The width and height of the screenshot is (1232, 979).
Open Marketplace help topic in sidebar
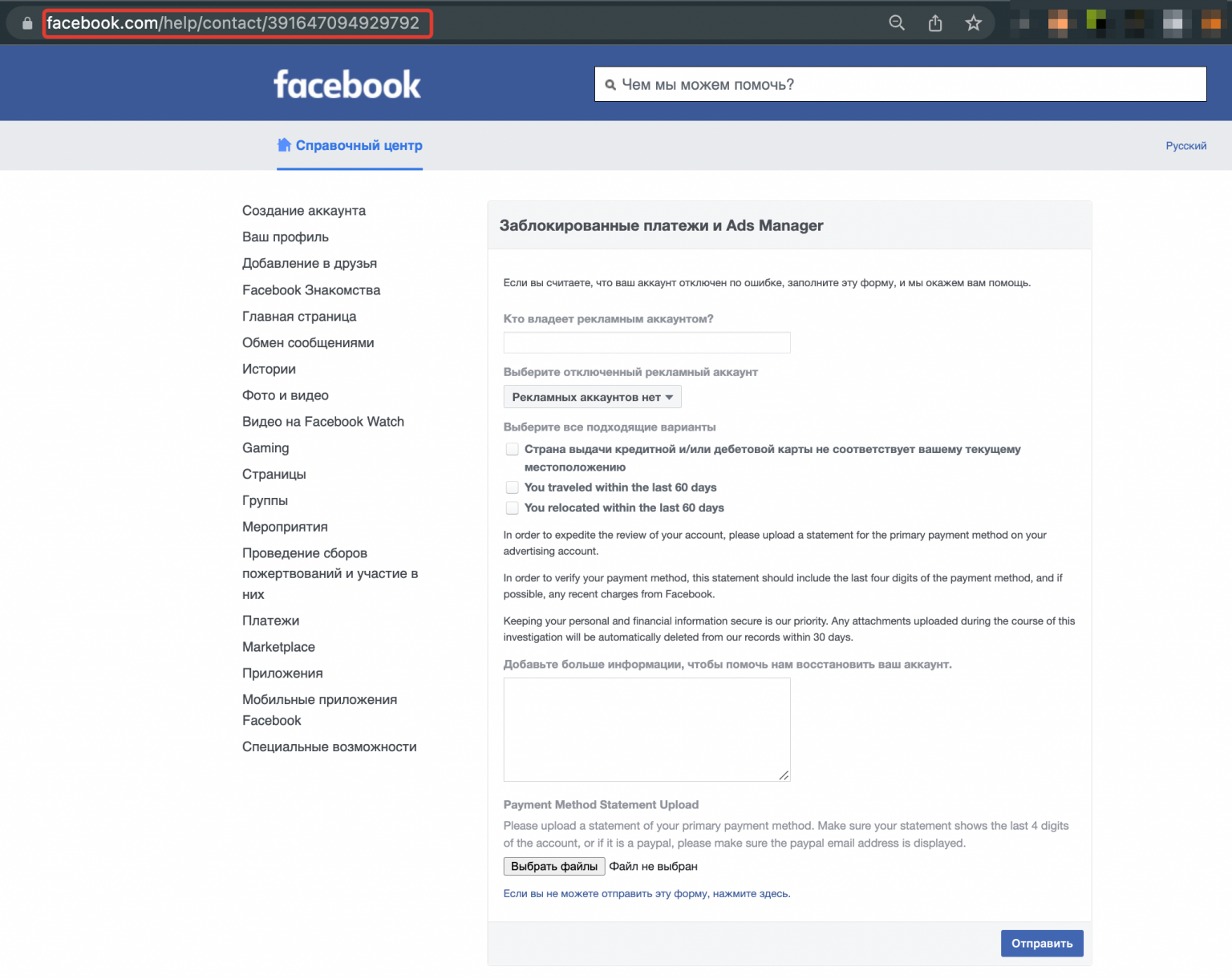(278, 647)
